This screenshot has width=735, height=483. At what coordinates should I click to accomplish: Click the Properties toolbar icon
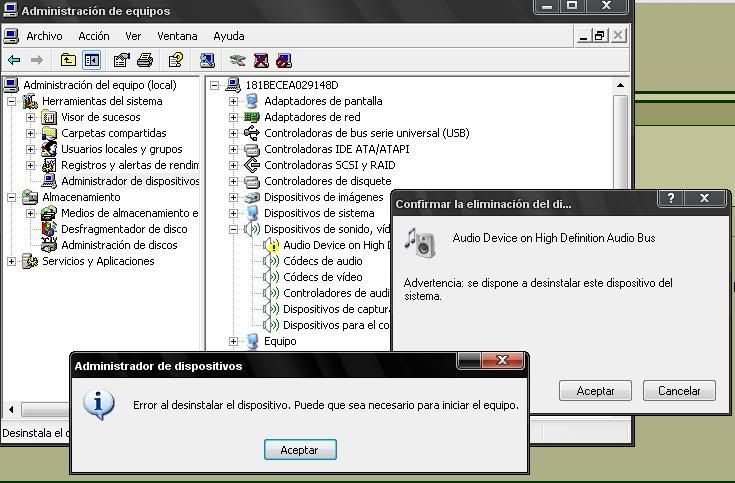(122, 61)
